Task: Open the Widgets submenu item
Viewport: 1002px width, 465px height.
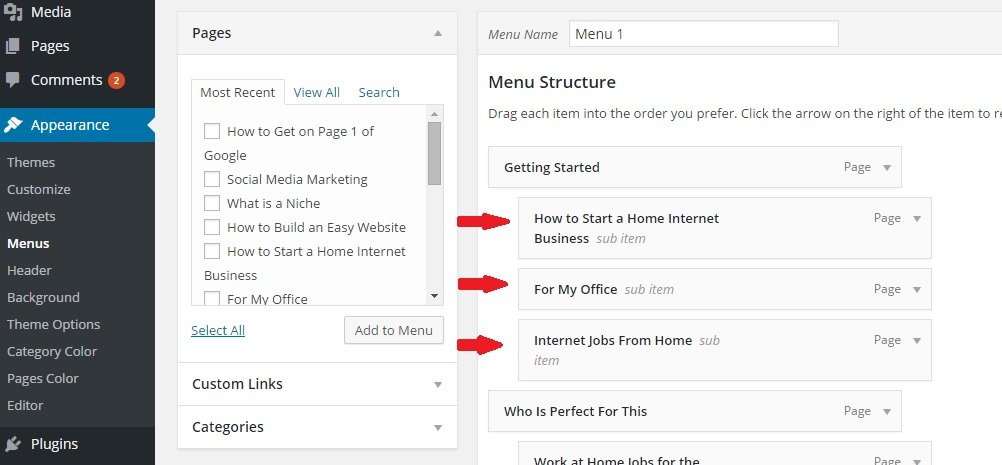Action: pyautogui.click(x=31, y=217)
